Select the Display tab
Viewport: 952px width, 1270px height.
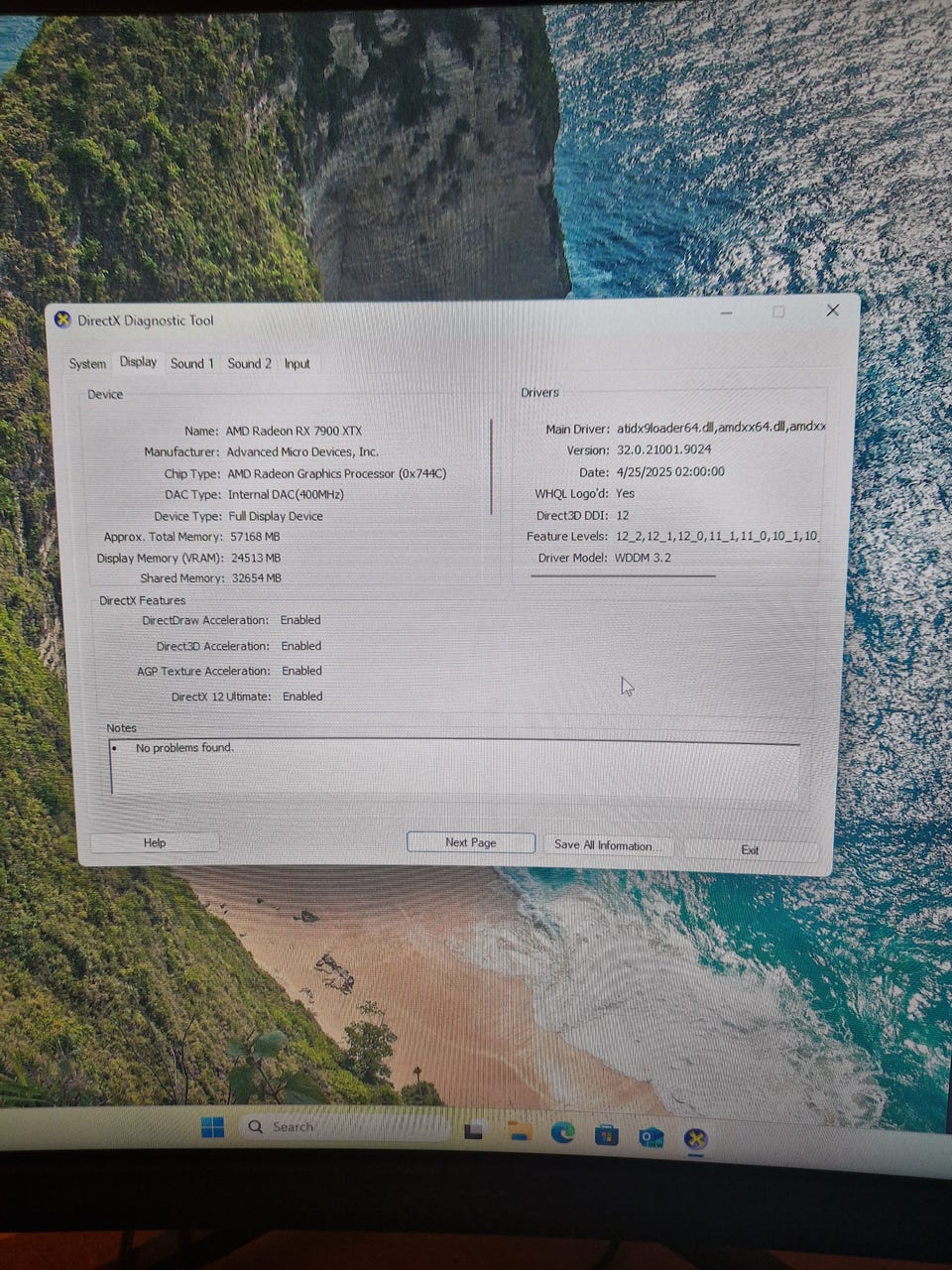point(138,362)
